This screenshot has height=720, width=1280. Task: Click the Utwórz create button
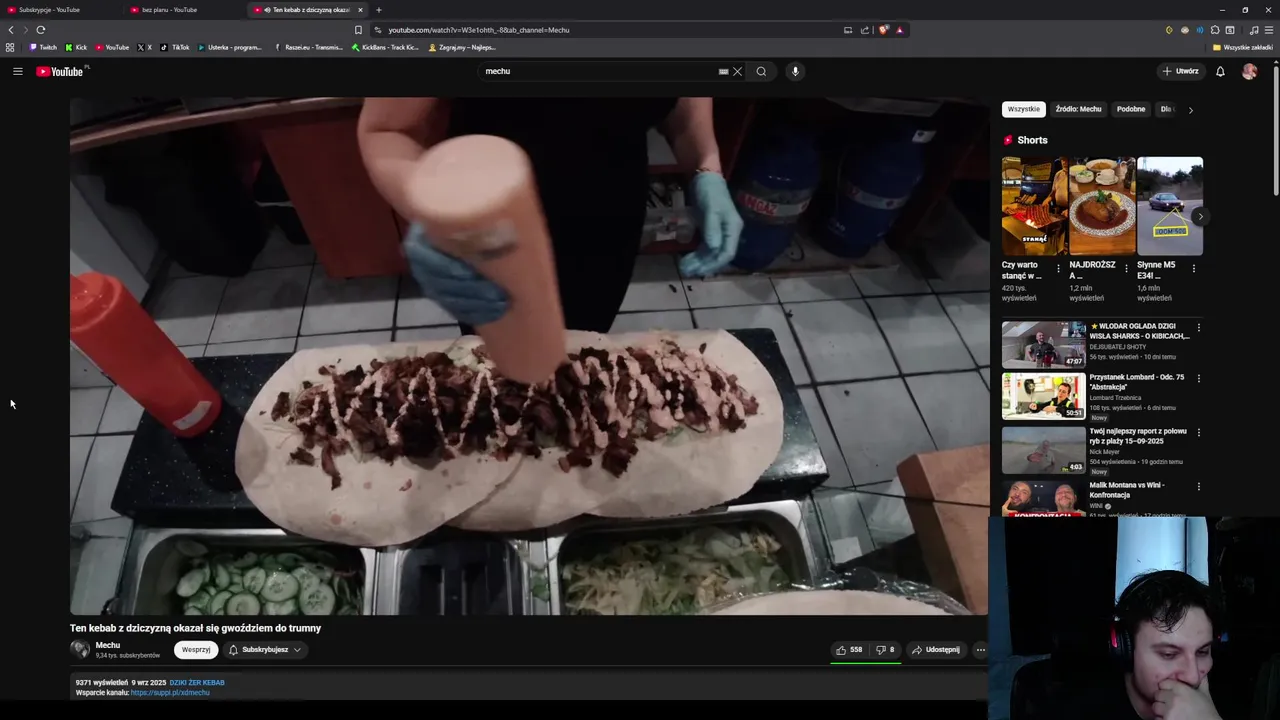click(1180, 71)
